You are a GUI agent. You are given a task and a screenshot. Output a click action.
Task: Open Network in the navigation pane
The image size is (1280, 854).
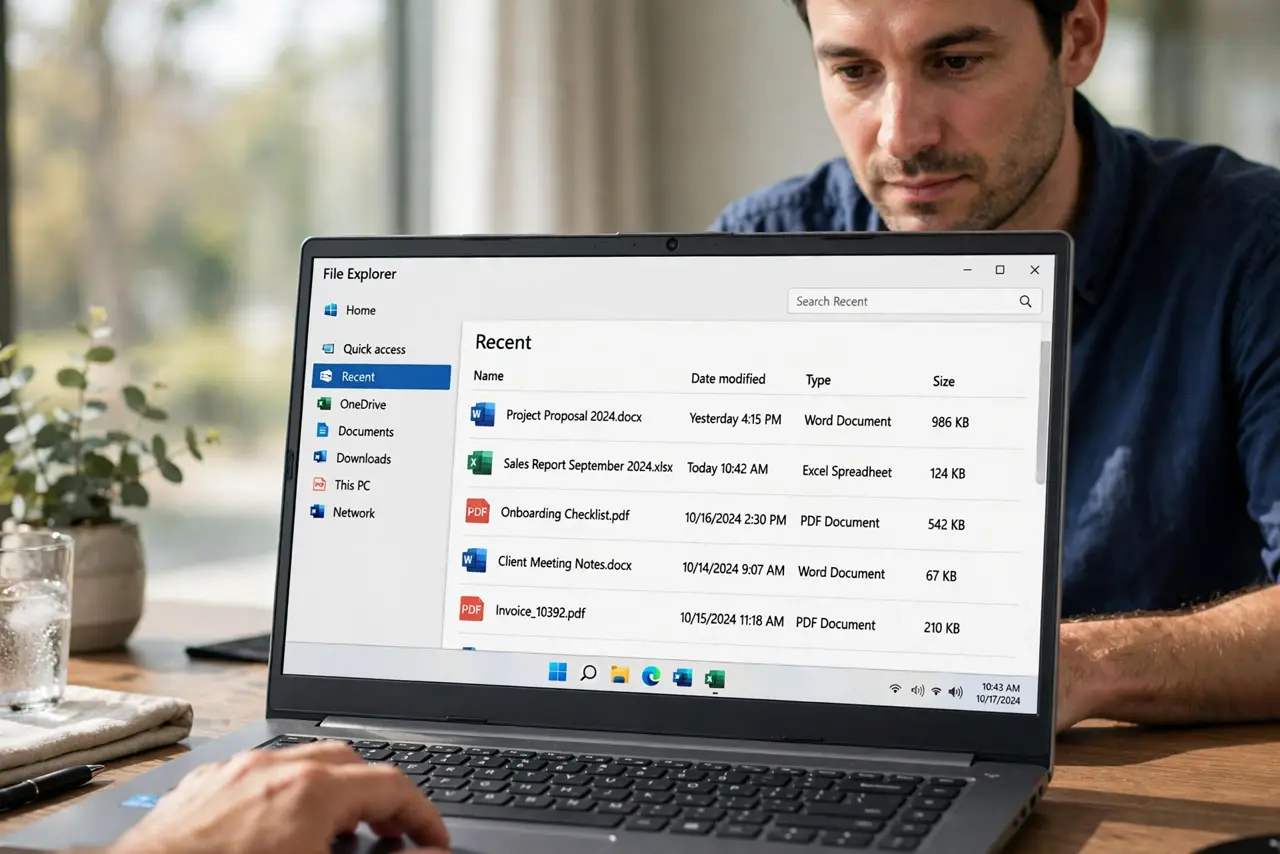pos(343,512)
